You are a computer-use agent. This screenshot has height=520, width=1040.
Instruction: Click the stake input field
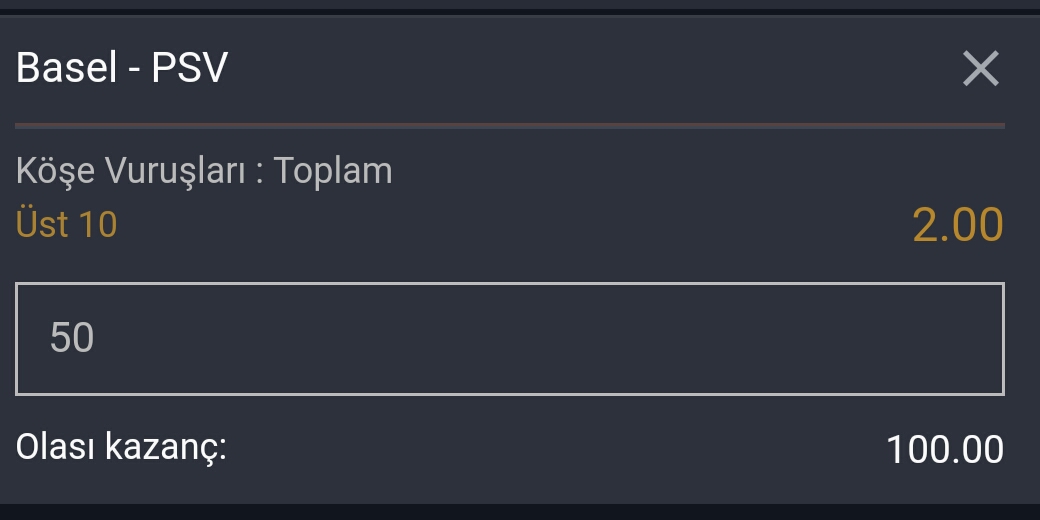(x=509, y=338)
